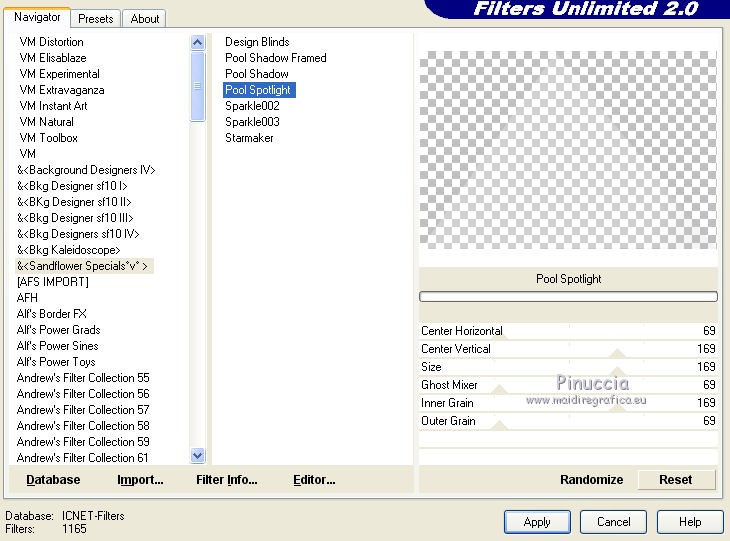Viewport: 730px width, 541px height.
Task: Select VM Experimental category
Action: (x=59, y=74)
